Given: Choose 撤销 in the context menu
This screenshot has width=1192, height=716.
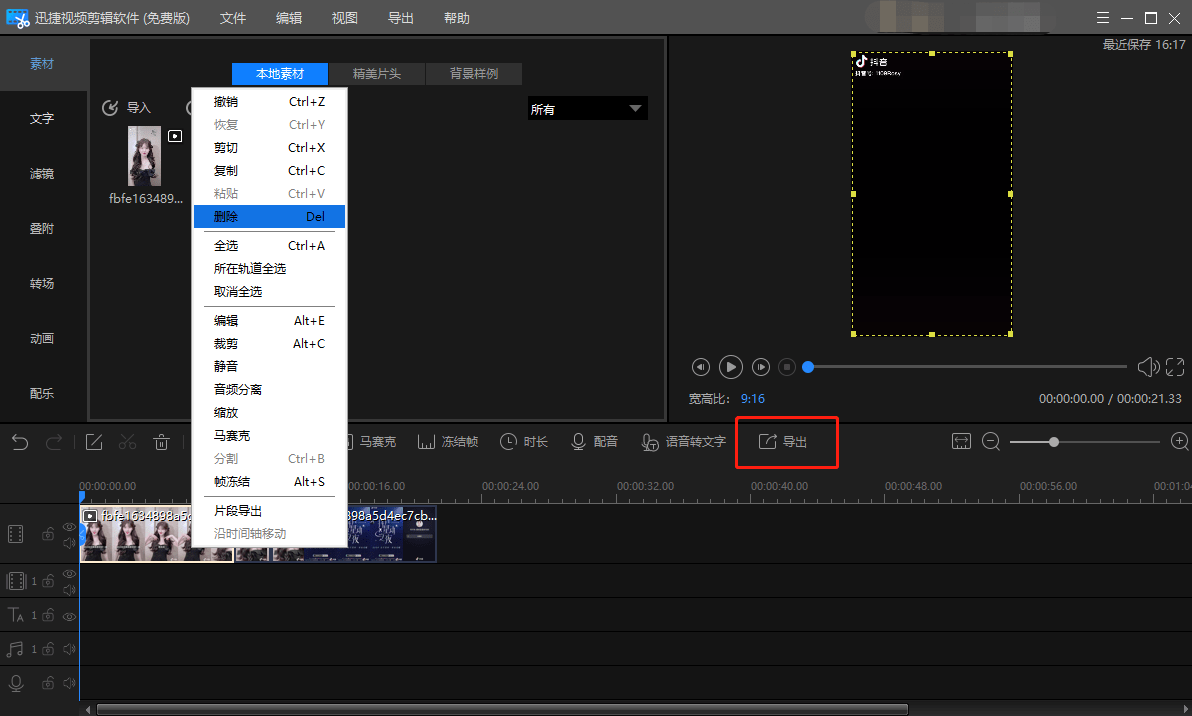Looking at the screenshot, I should pos(269,102).
